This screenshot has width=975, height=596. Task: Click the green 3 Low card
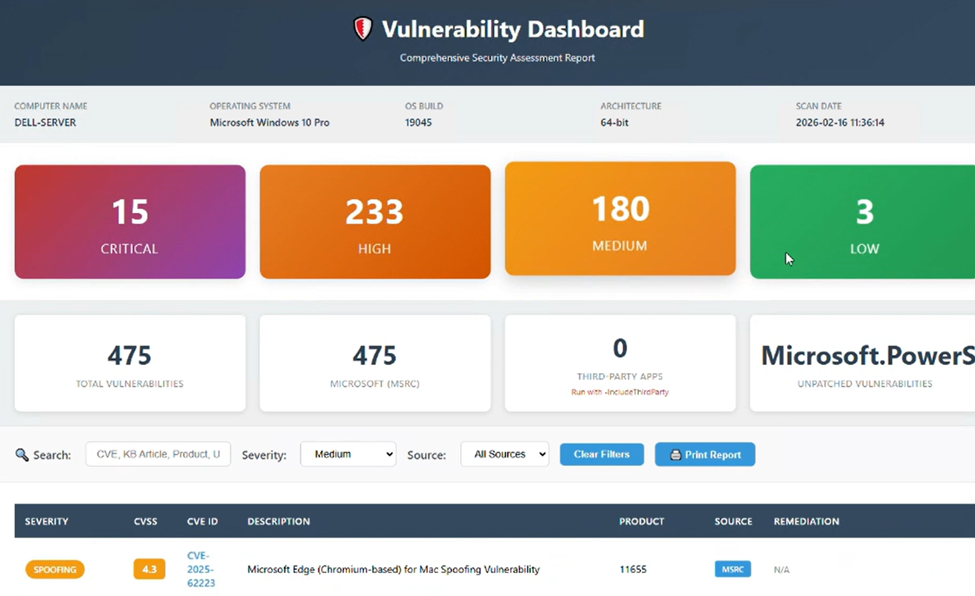point(862,222)
